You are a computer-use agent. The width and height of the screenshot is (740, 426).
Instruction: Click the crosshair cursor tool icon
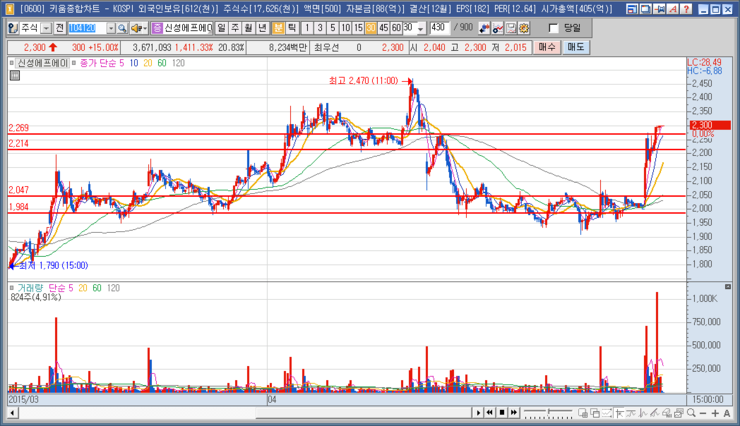[619, 413]
